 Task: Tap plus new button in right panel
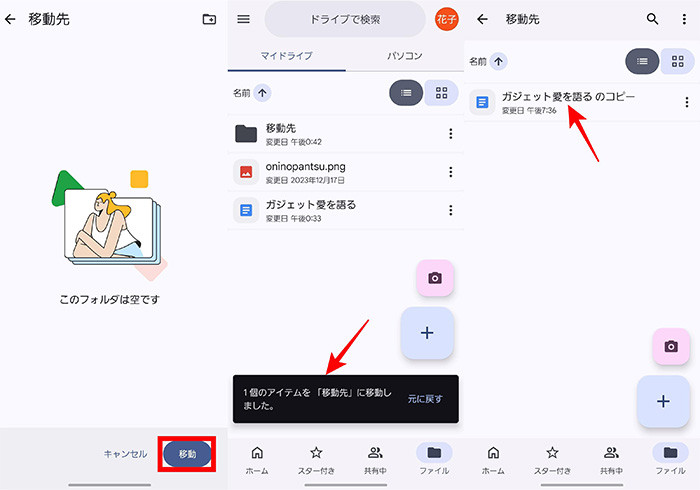point(663,401)
